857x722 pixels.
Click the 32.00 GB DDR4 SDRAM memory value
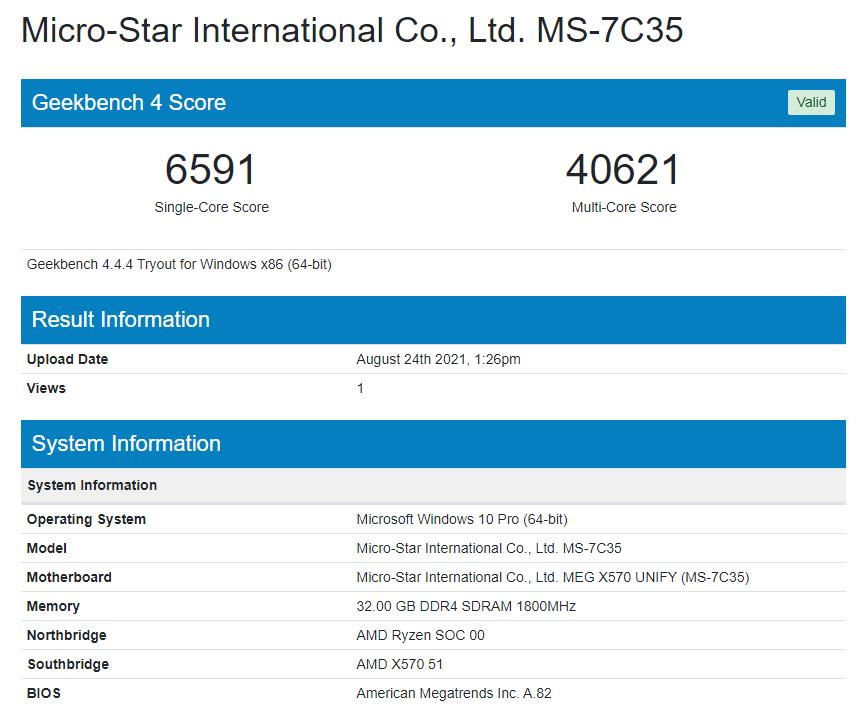click(465, 606)
